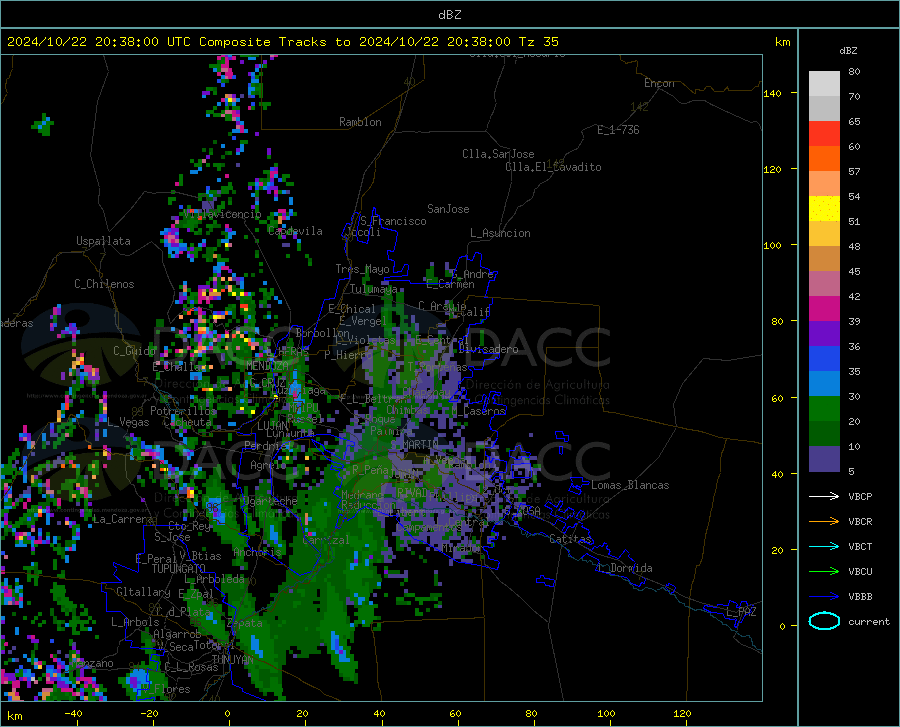
Task: Click the orange VBCR arrow icon
Action: pyautogui.click(x=824, y=521)
